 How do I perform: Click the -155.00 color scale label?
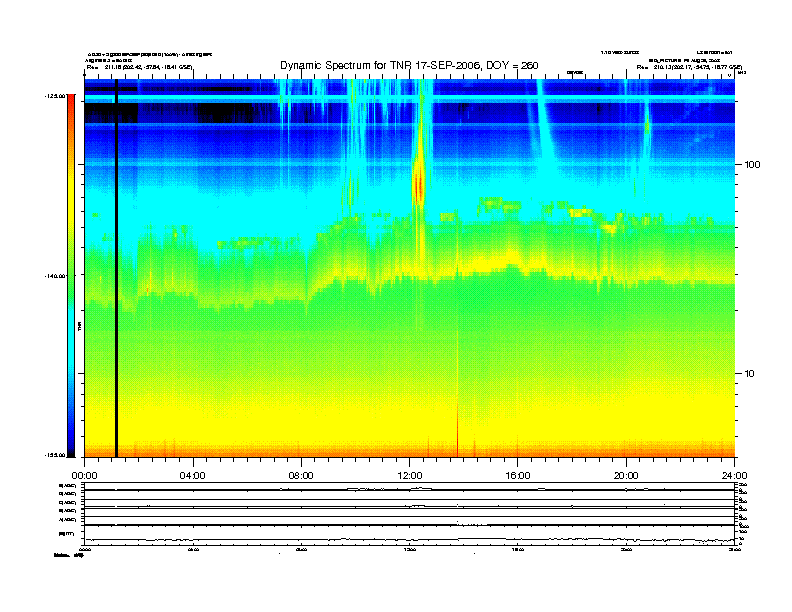(x=55, y=455)
